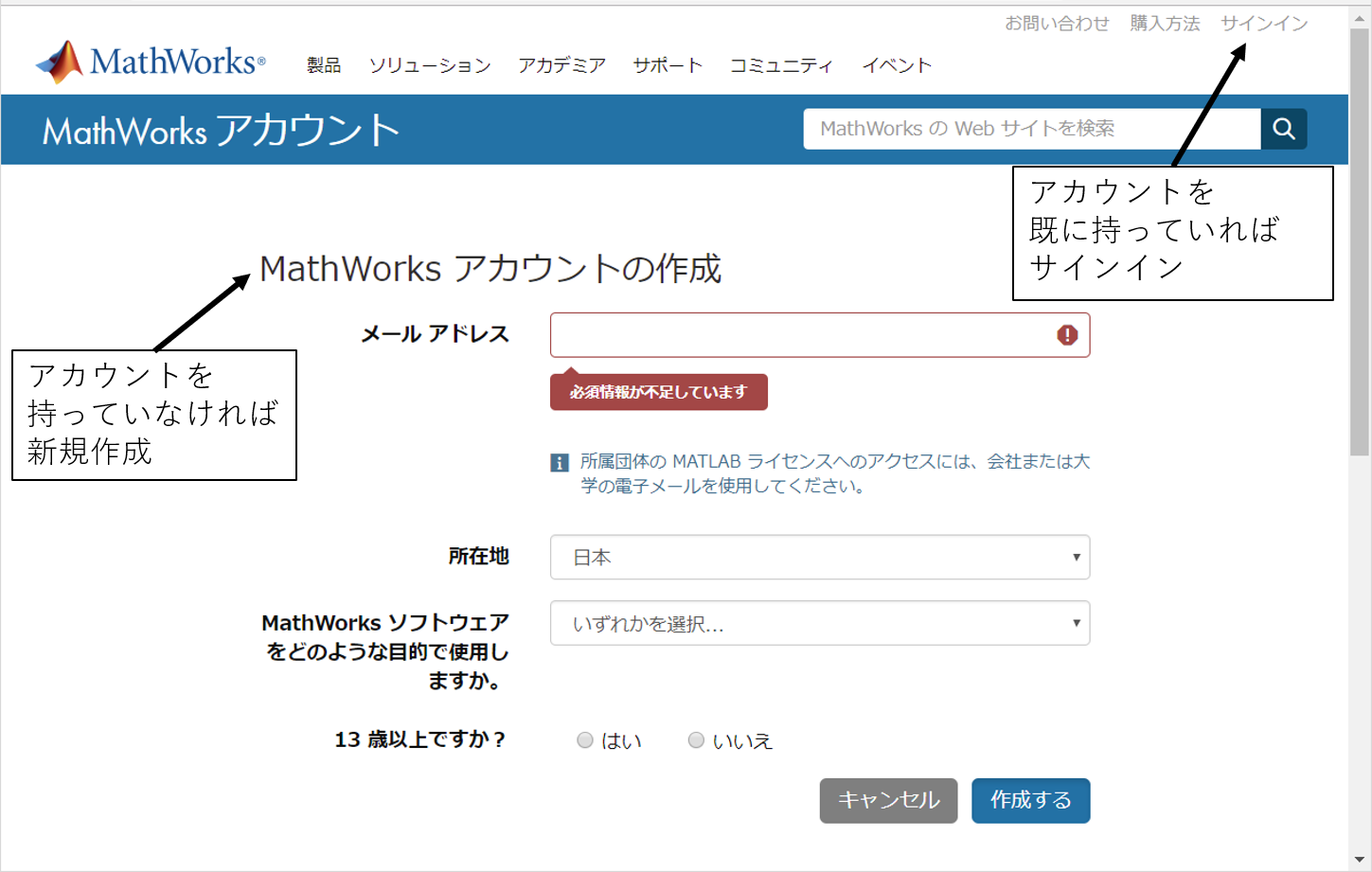
Task: Open the コミュニティ menu
Action: [781, 65]
